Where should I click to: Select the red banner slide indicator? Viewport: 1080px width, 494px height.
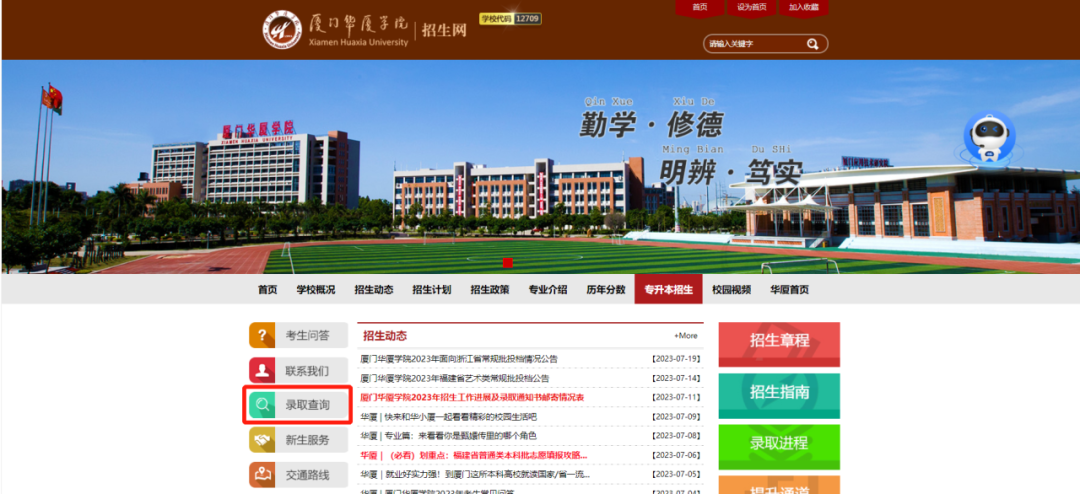coord(508,262)
